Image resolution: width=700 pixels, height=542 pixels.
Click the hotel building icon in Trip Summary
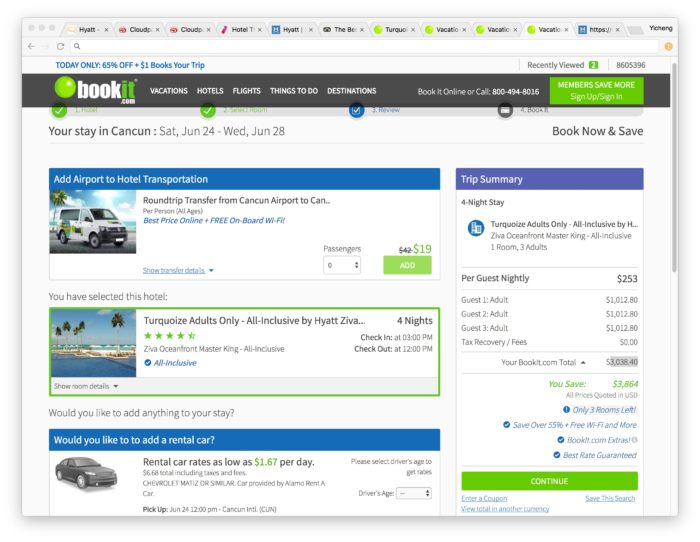coord(475,228)
